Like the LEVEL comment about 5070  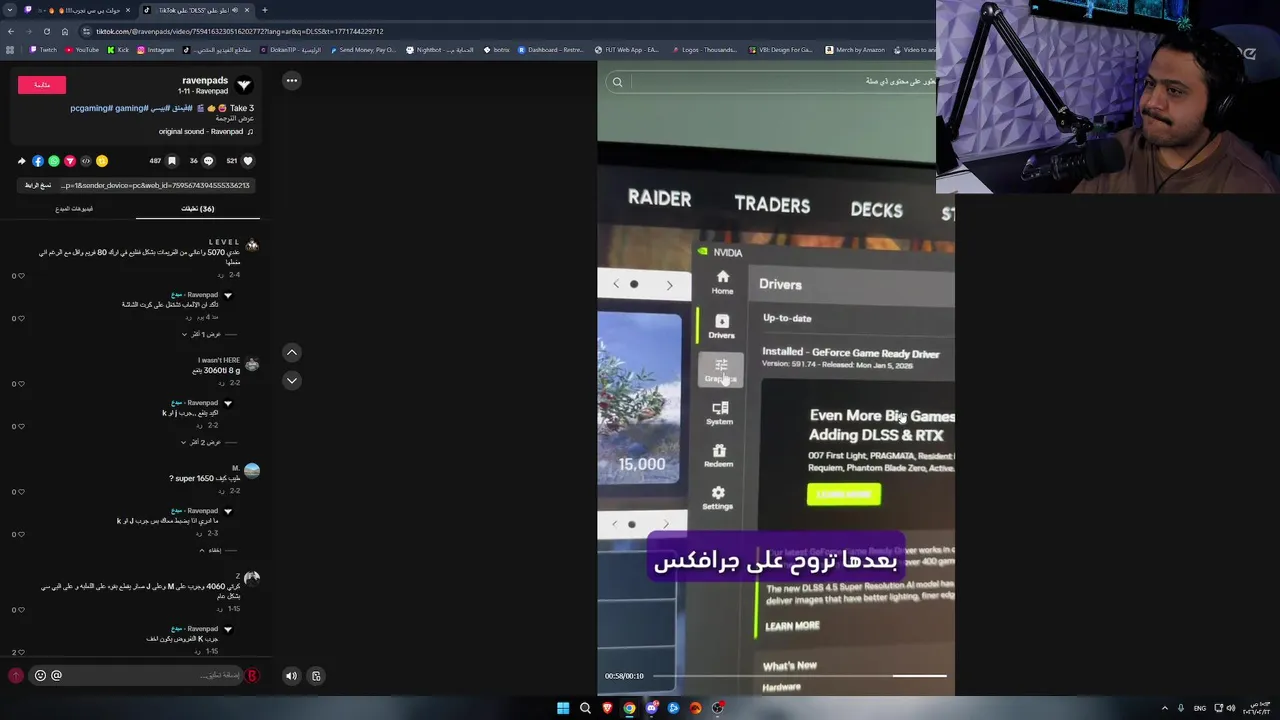pos(21,276)
